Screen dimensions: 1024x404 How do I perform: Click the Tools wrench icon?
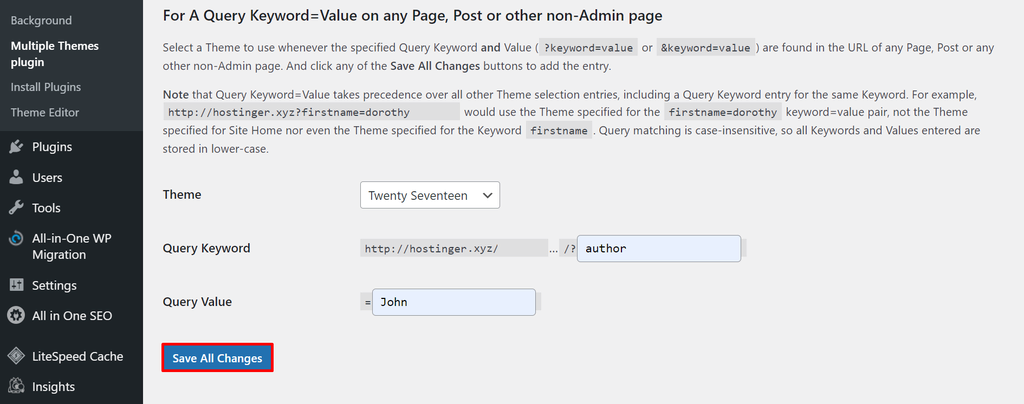click(x=16, y=208)
